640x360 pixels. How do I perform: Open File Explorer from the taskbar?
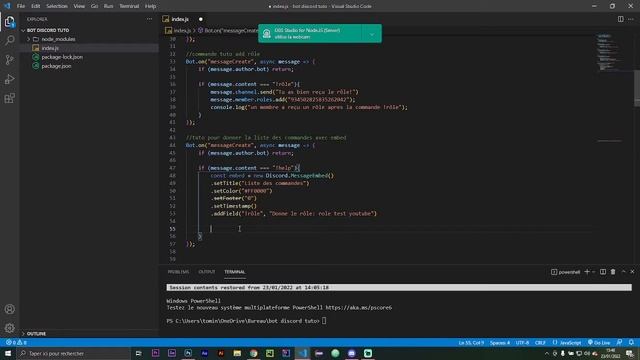point(237,353)
